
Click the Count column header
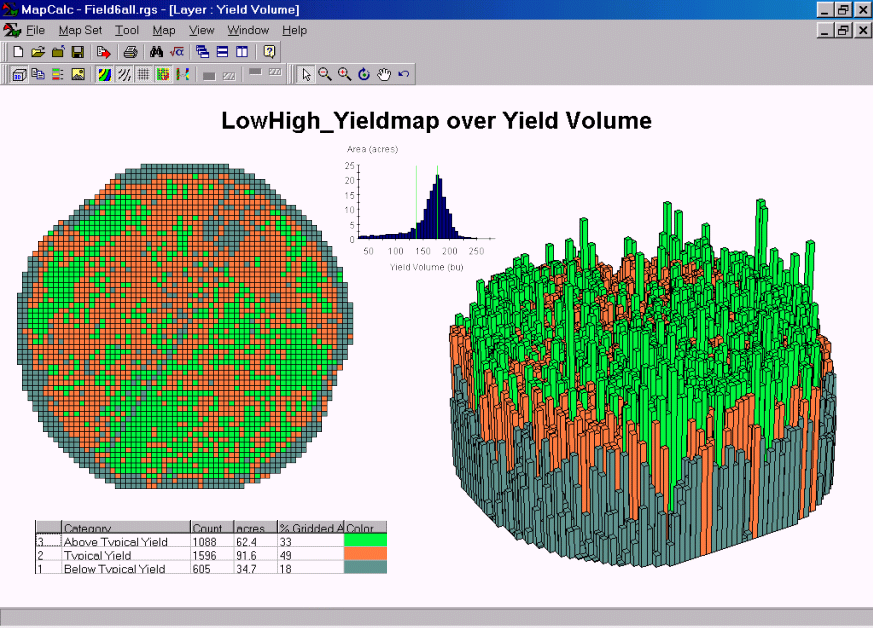point(210,527)
